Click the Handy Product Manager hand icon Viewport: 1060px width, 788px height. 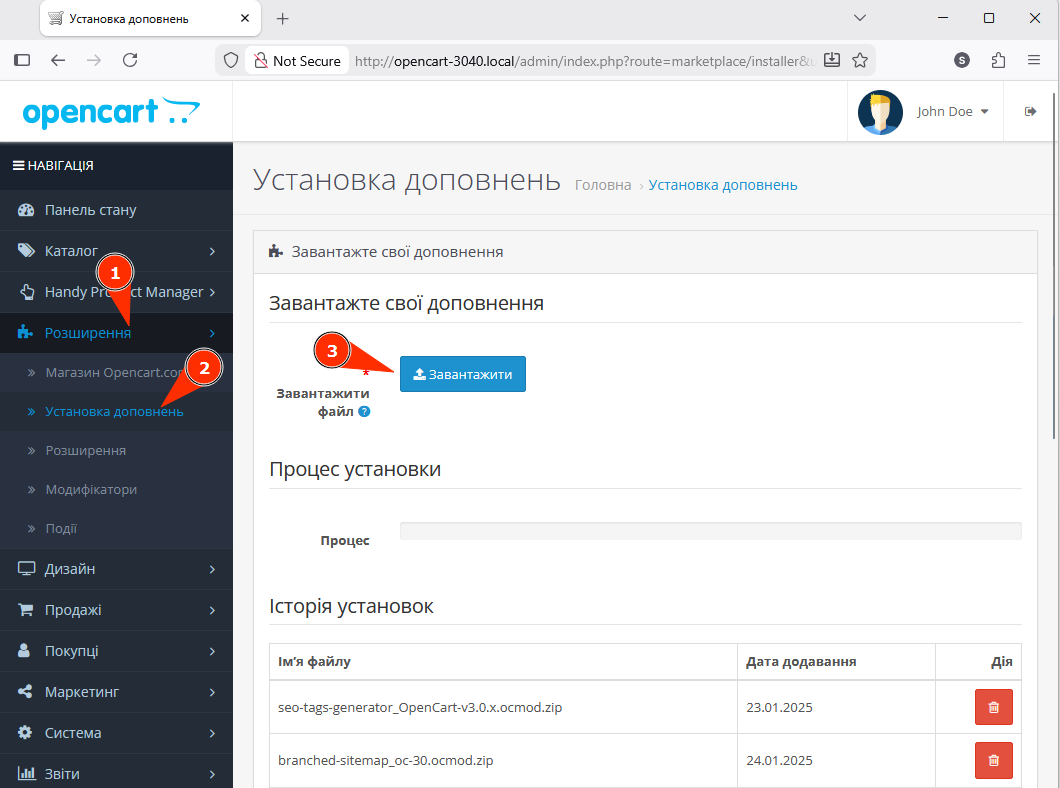pyautogui.click(x=26, y=292)
